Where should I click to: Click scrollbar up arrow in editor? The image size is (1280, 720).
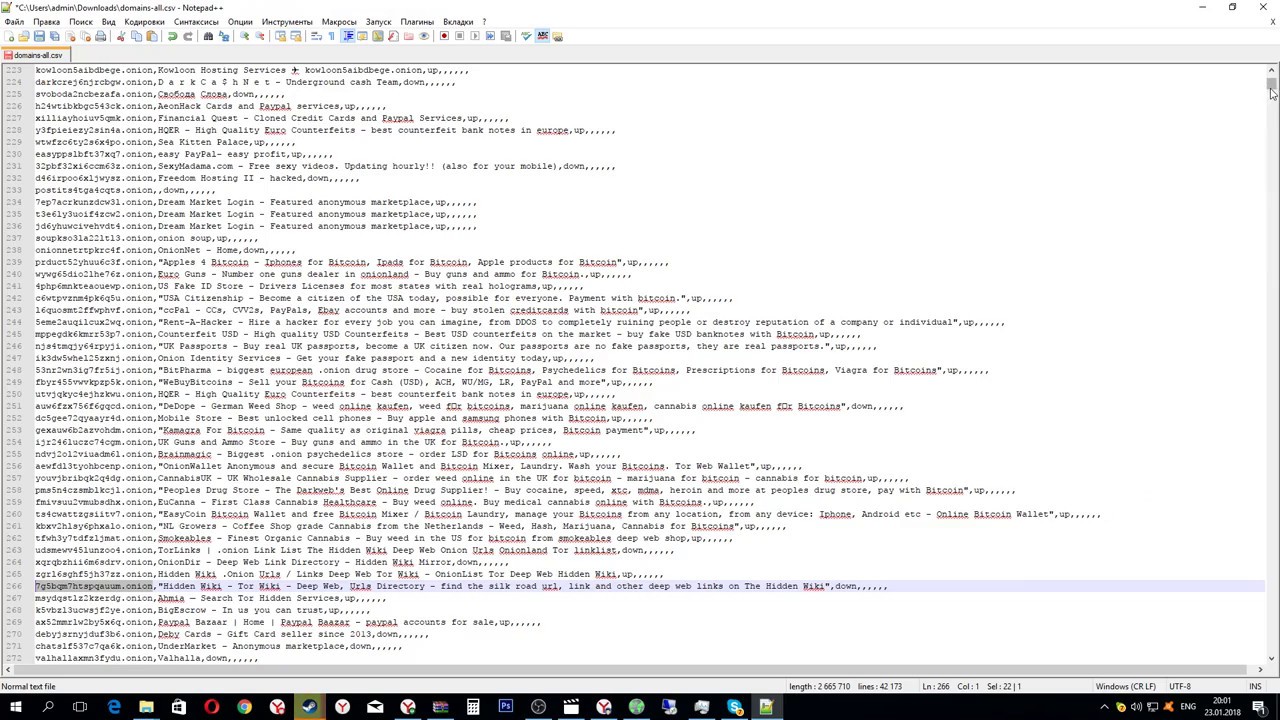pyautogui.click(x=1271, y=70)
